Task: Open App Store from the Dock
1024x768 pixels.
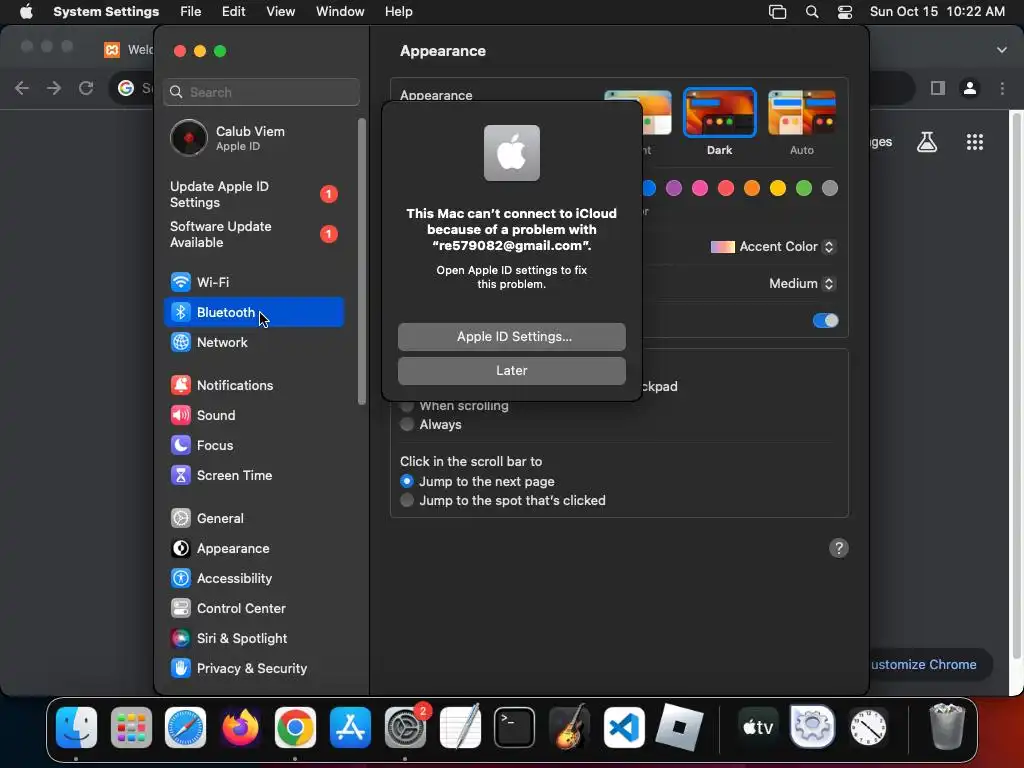Action: coord(350,728)
